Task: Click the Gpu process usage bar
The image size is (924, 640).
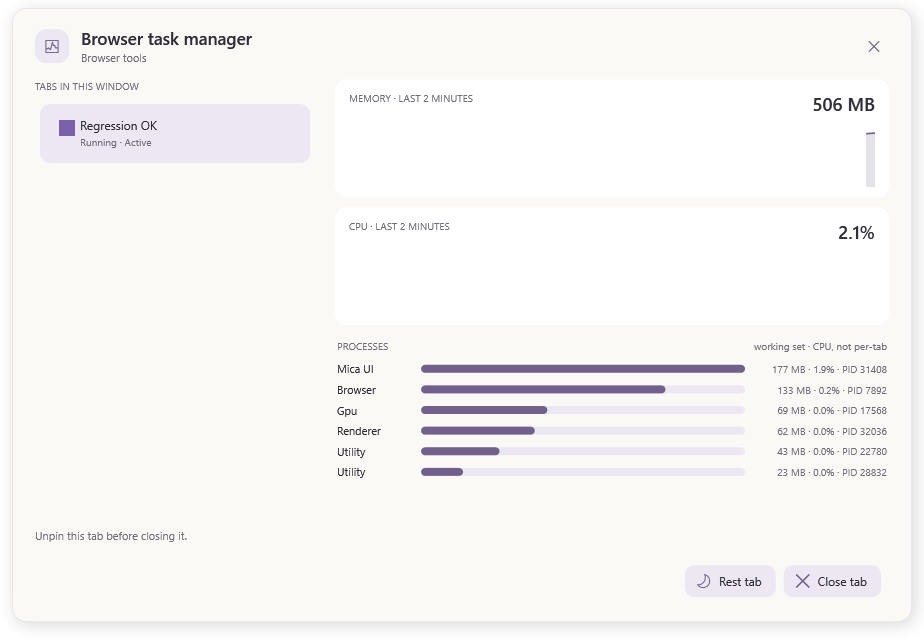Action: pyautogui.click(x=583, y=410)
